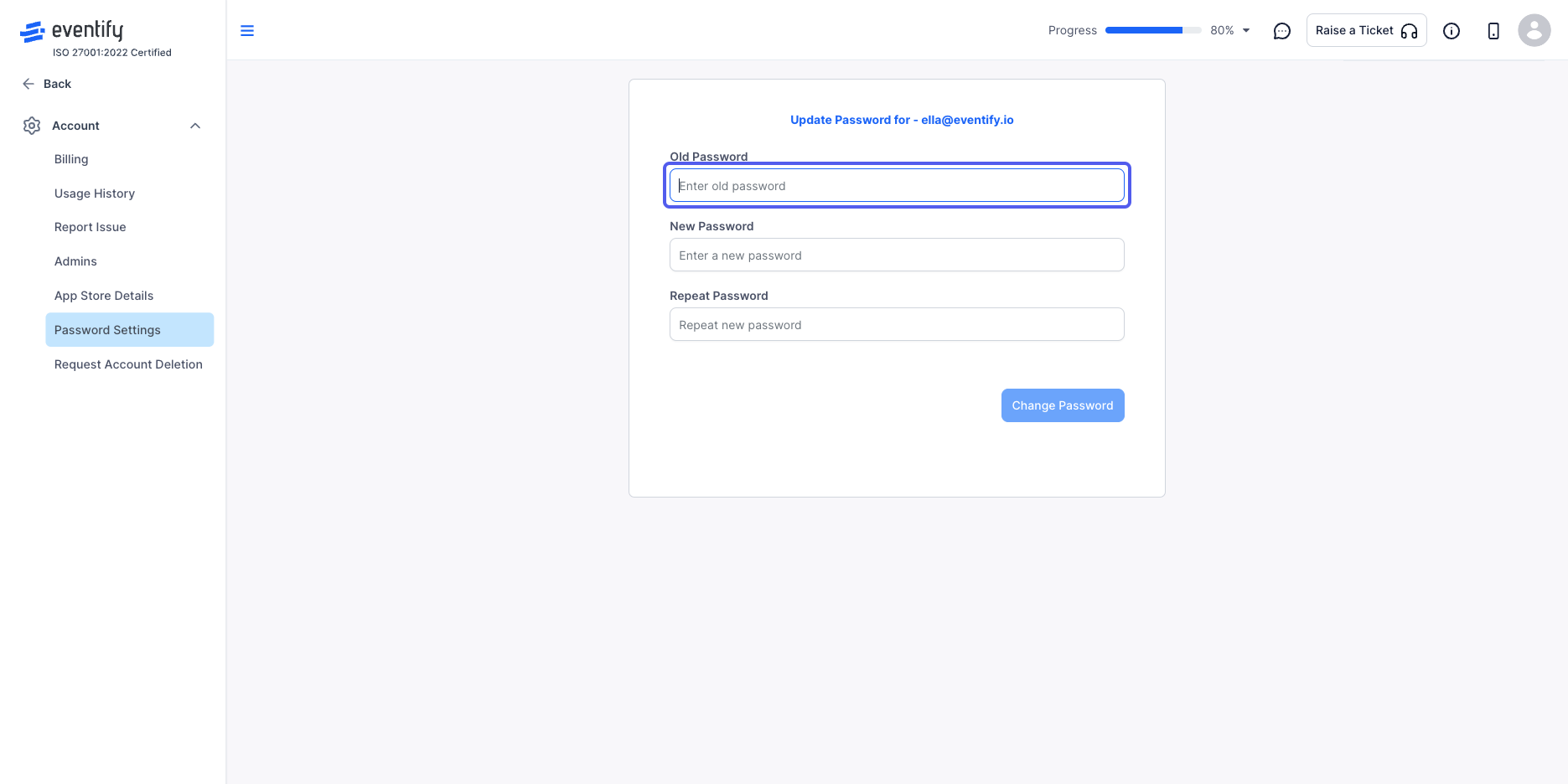Click the Eventify logo

click(x=72, y=31)
